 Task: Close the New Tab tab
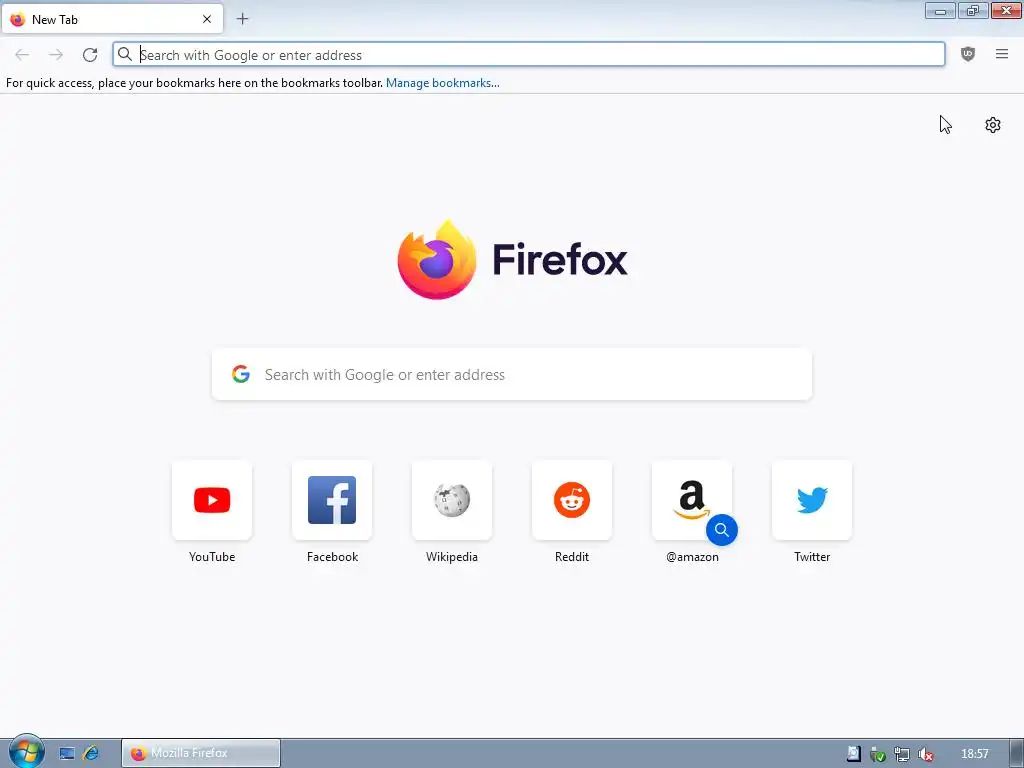[x=207, y=19]
